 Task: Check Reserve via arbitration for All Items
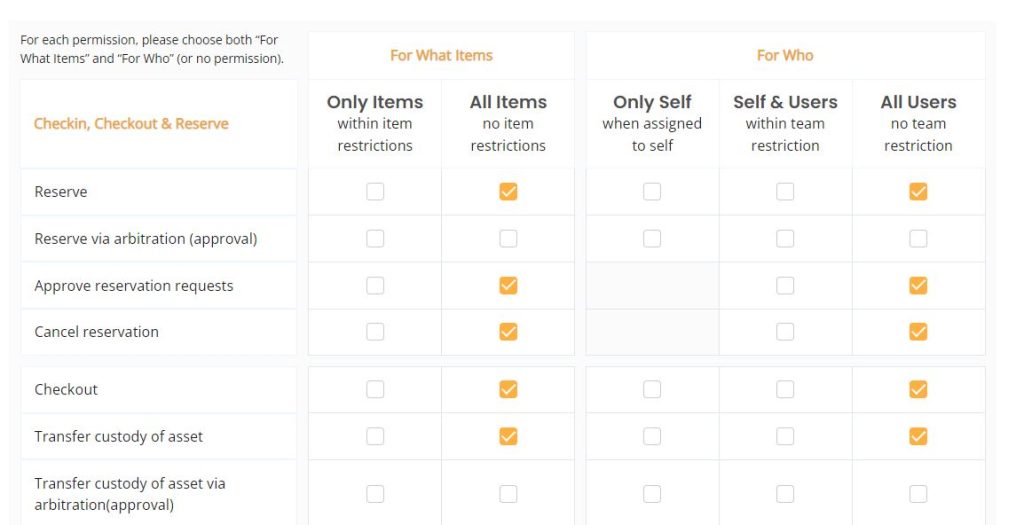(x=508, y=238)
